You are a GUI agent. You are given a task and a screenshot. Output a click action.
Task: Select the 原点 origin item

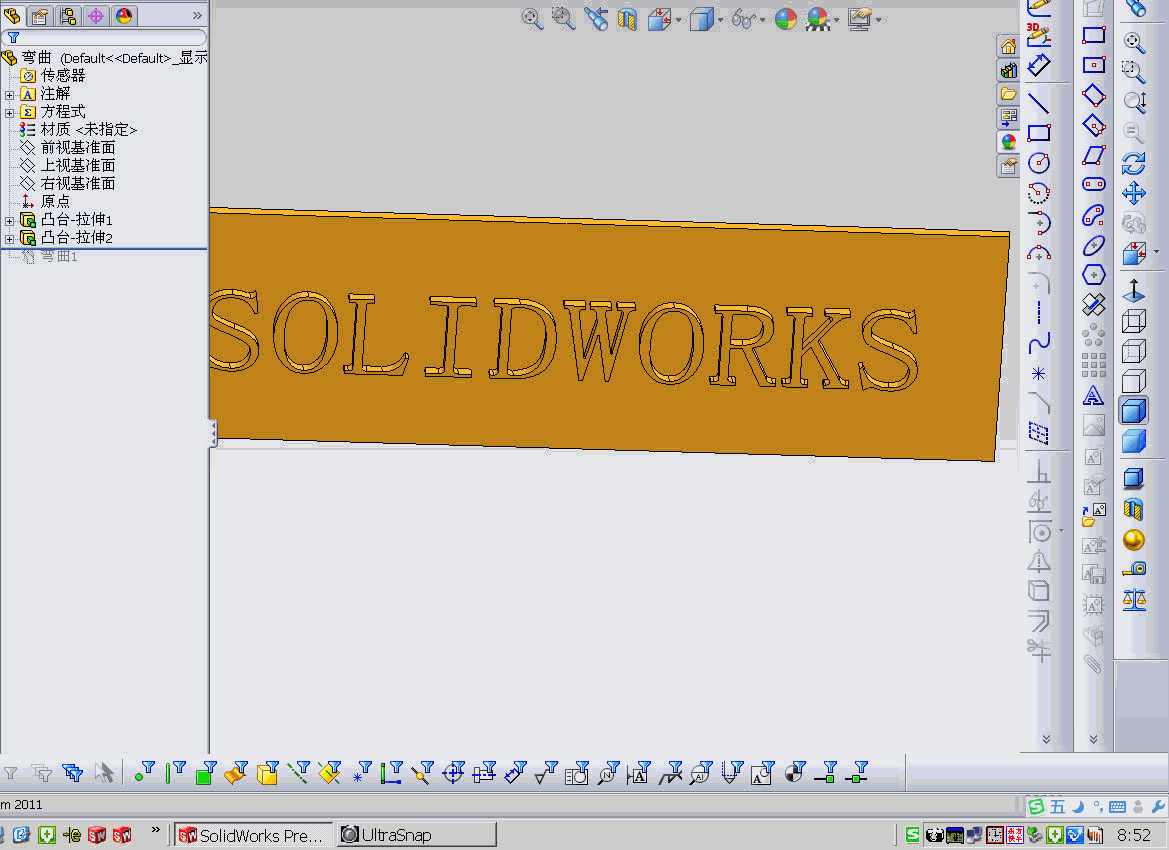point(54,201)
